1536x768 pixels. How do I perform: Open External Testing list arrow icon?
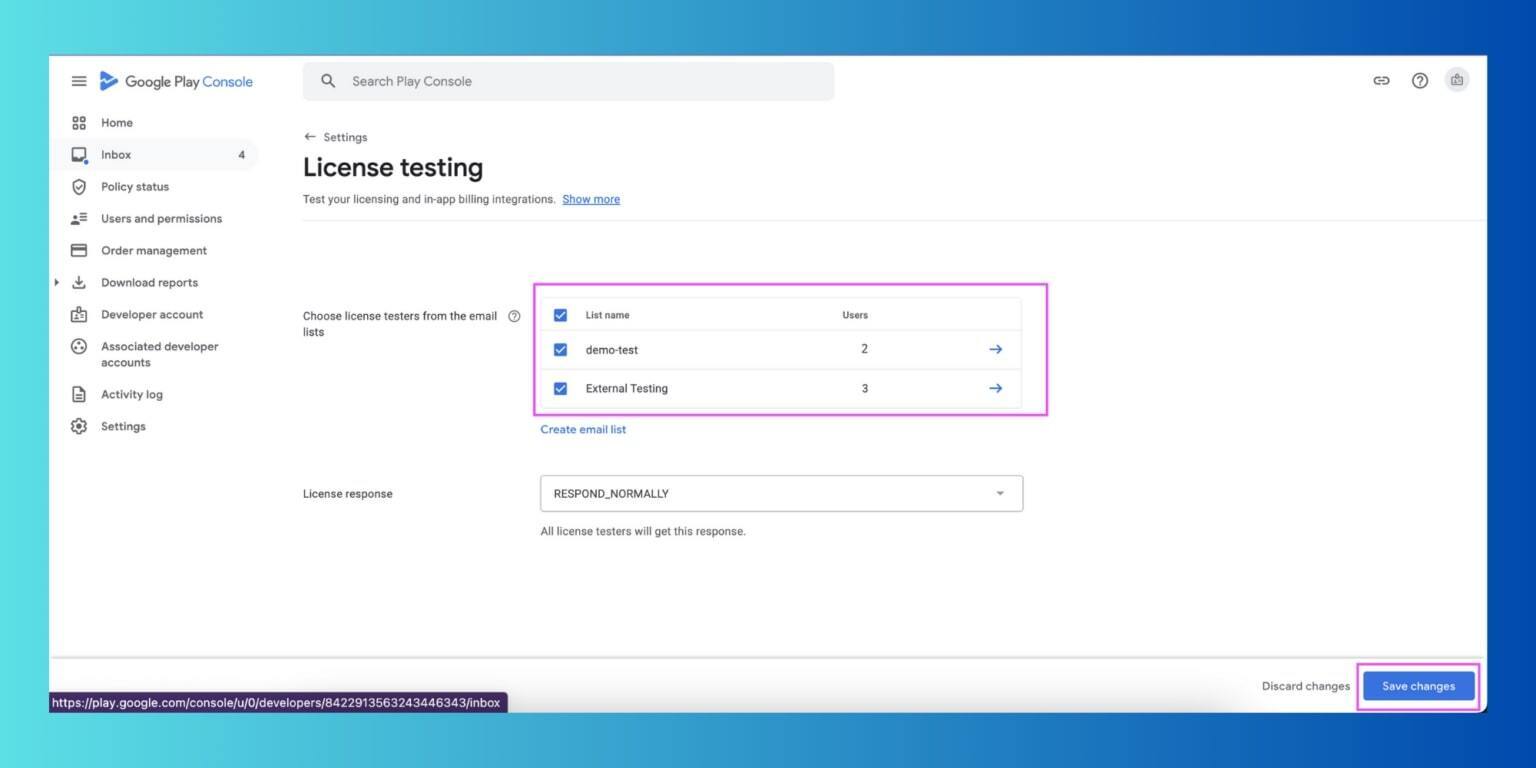(x=995, y=388)
